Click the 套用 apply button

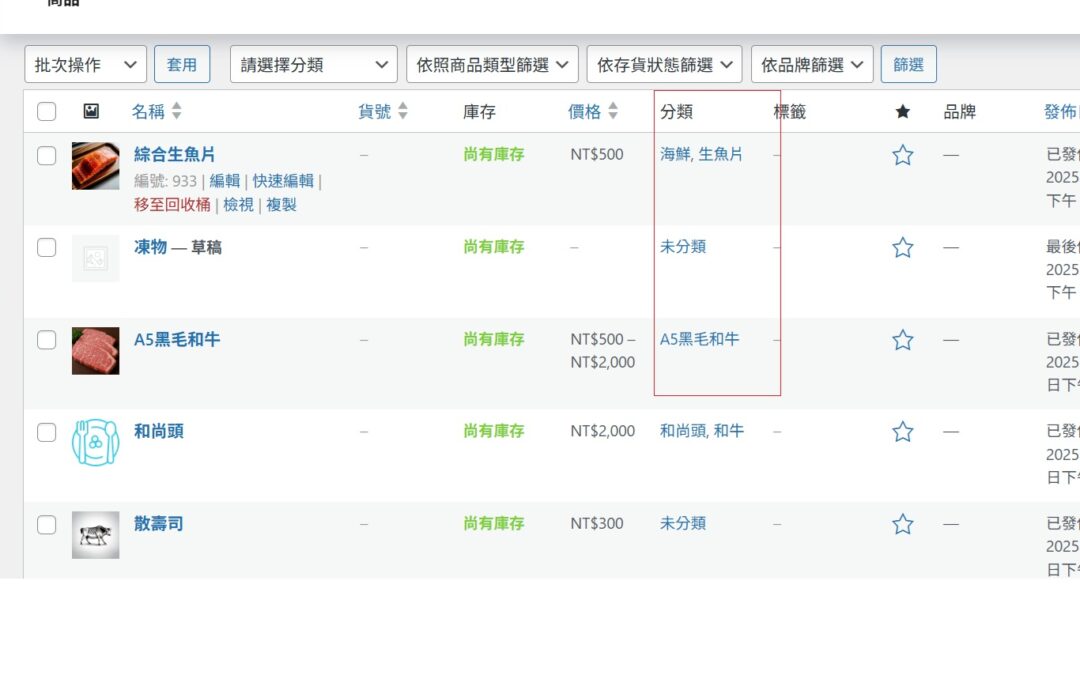point(182,65)
